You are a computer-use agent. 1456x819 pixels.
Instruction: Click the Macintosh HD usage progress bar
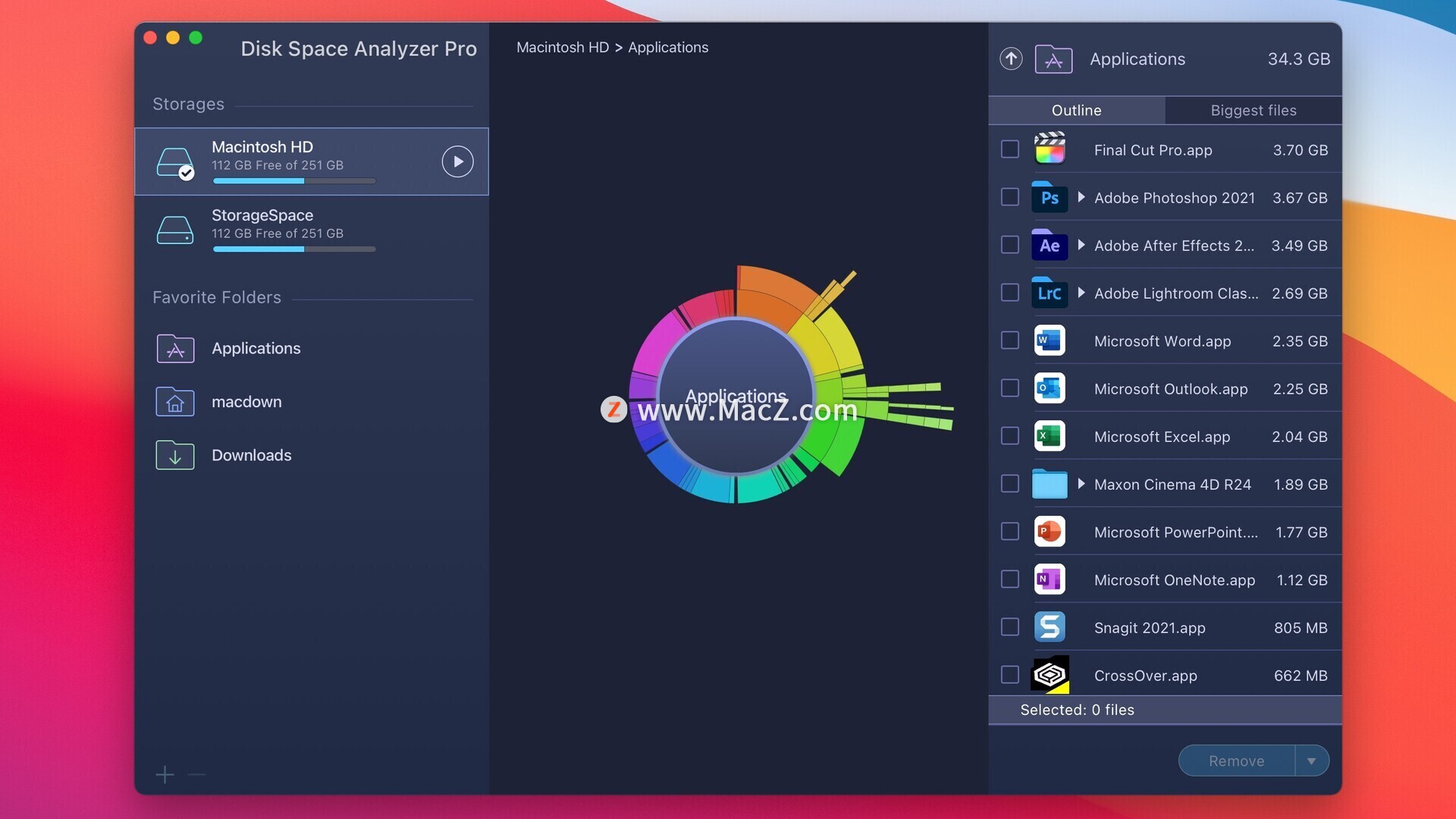294,181
